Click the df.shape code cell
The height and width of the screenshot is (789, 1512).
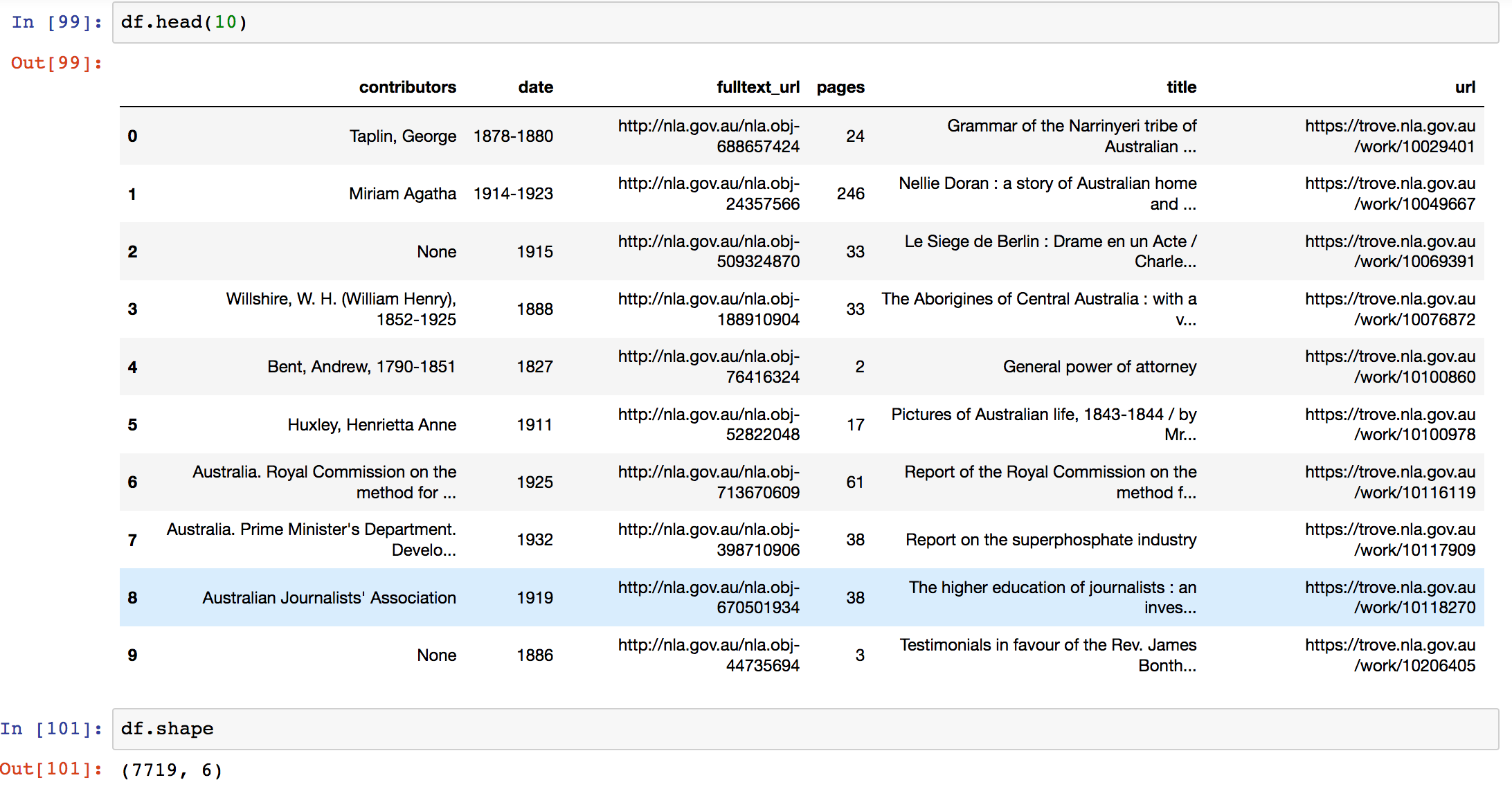tap(805, 729)
